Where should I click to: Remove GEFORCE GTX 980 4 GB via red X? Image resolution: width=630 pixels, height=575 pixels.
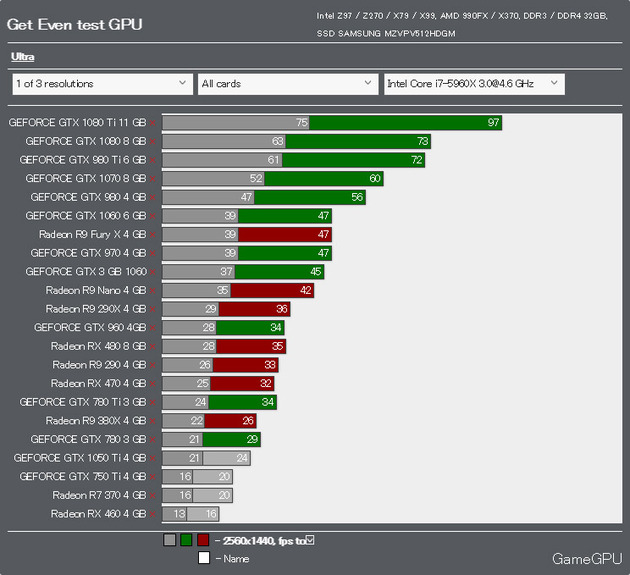coord(153,197)
